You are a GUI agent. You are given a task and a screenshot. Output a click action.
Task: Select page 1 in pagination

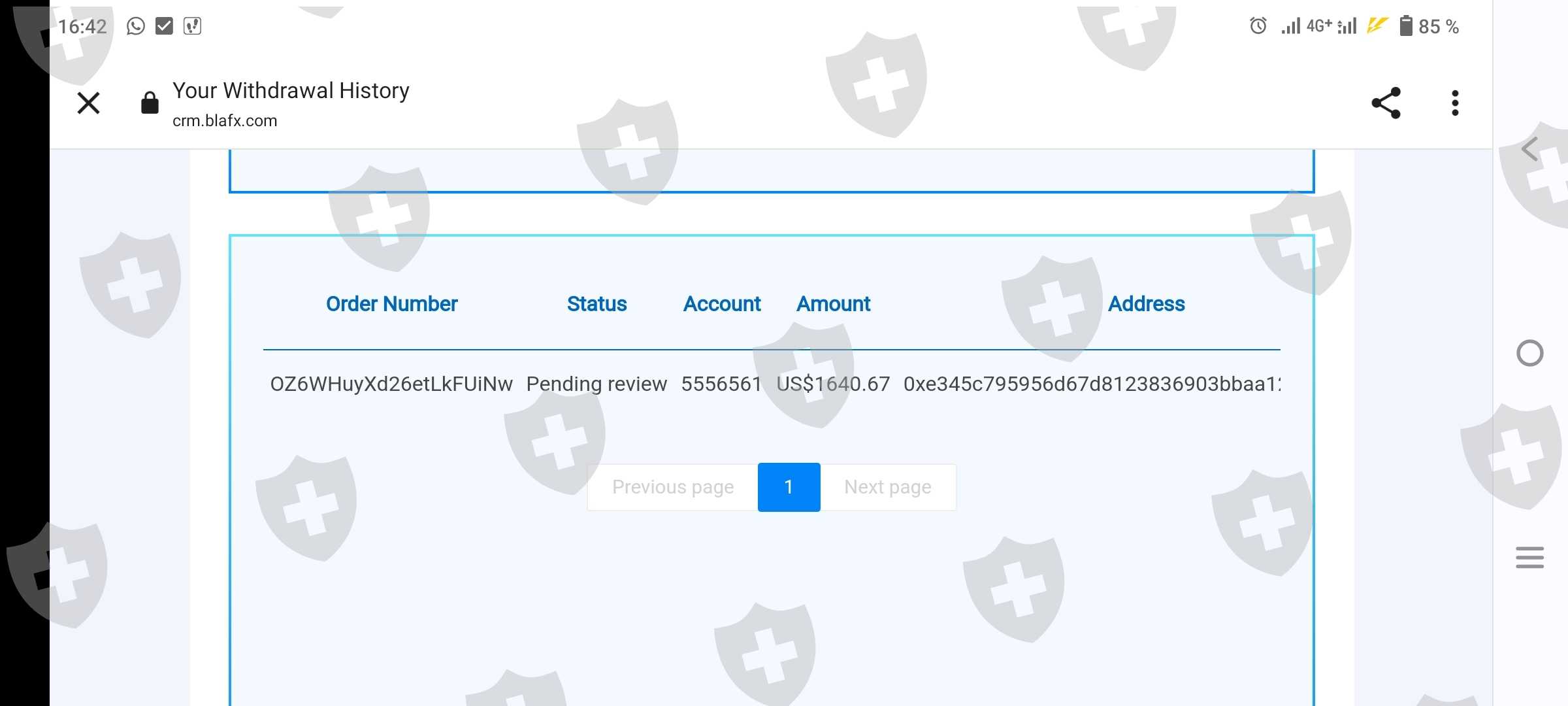tap(789, 487)
